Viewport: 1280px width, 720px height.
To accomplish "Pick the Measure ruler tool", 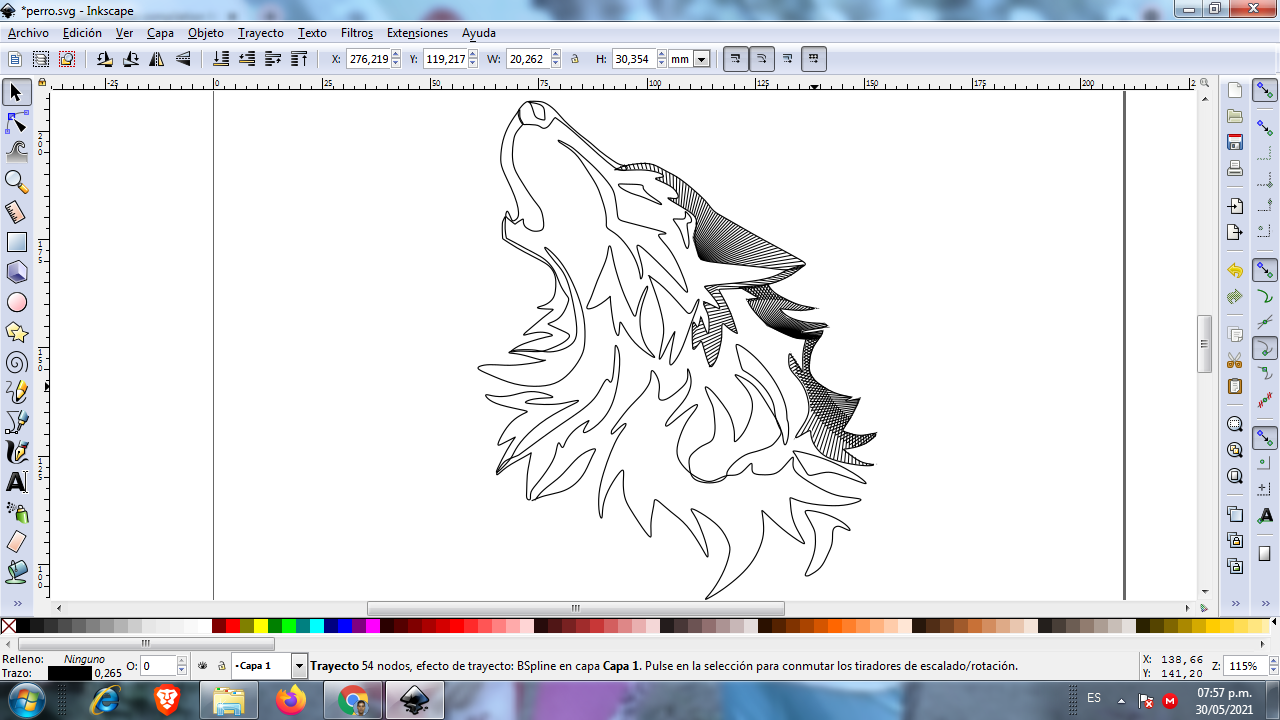I will tap(16, 212).
